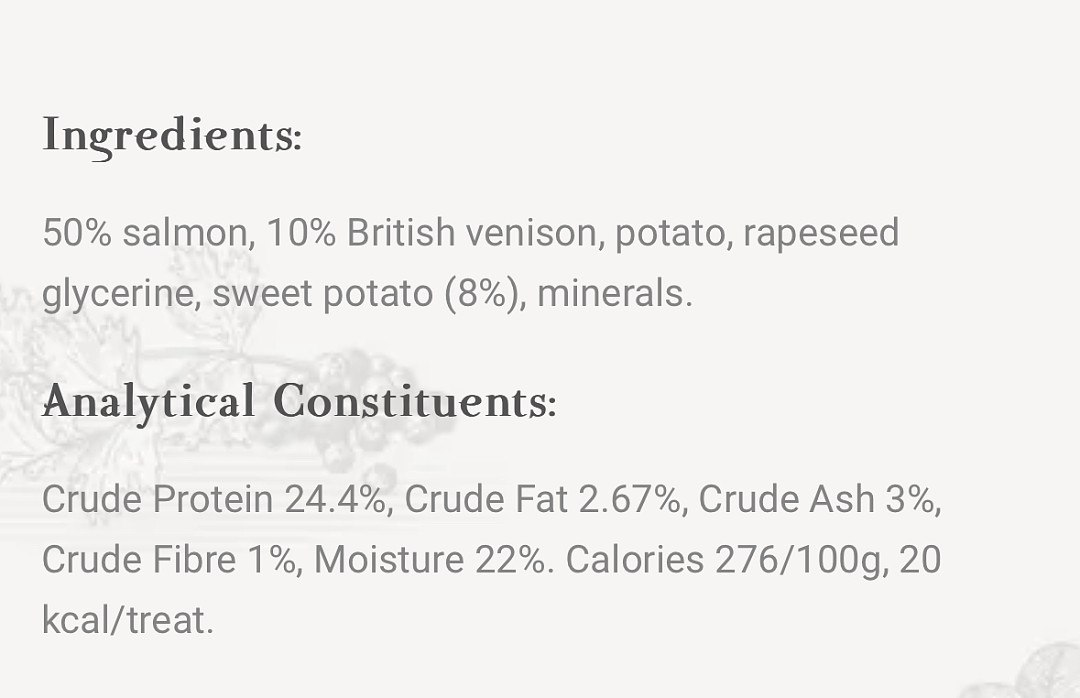
Task: Click the text 'sweet potato (8%)'
Action: (x=365, y=293)
